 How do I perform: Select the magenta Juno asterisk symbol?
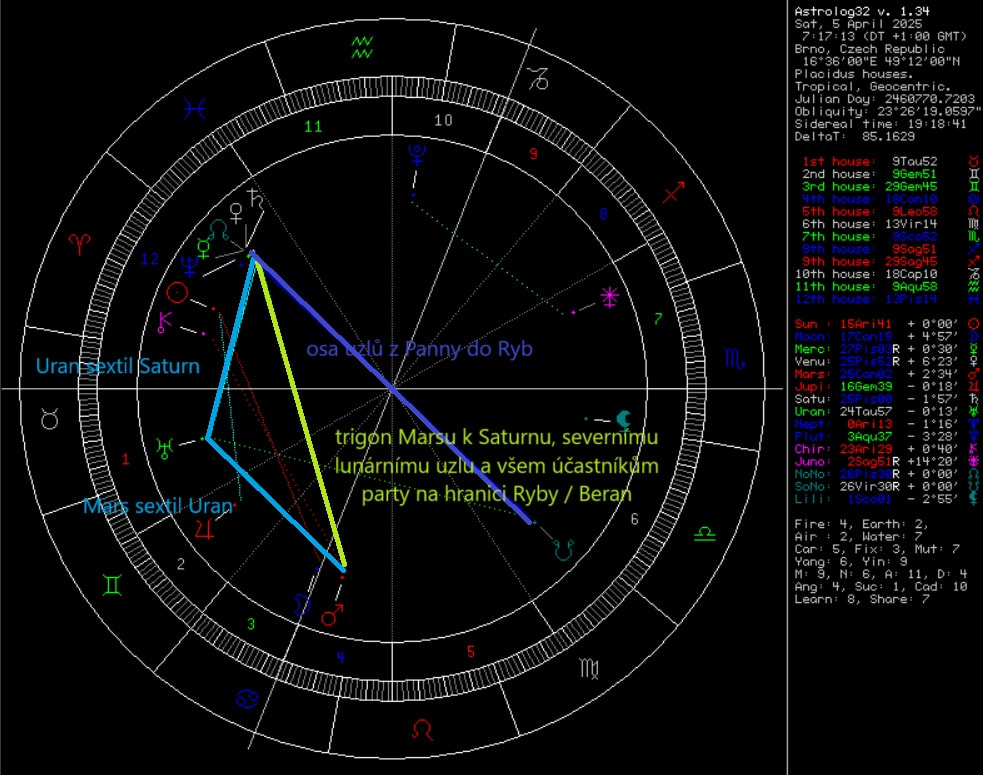click(x=608, y=296)
